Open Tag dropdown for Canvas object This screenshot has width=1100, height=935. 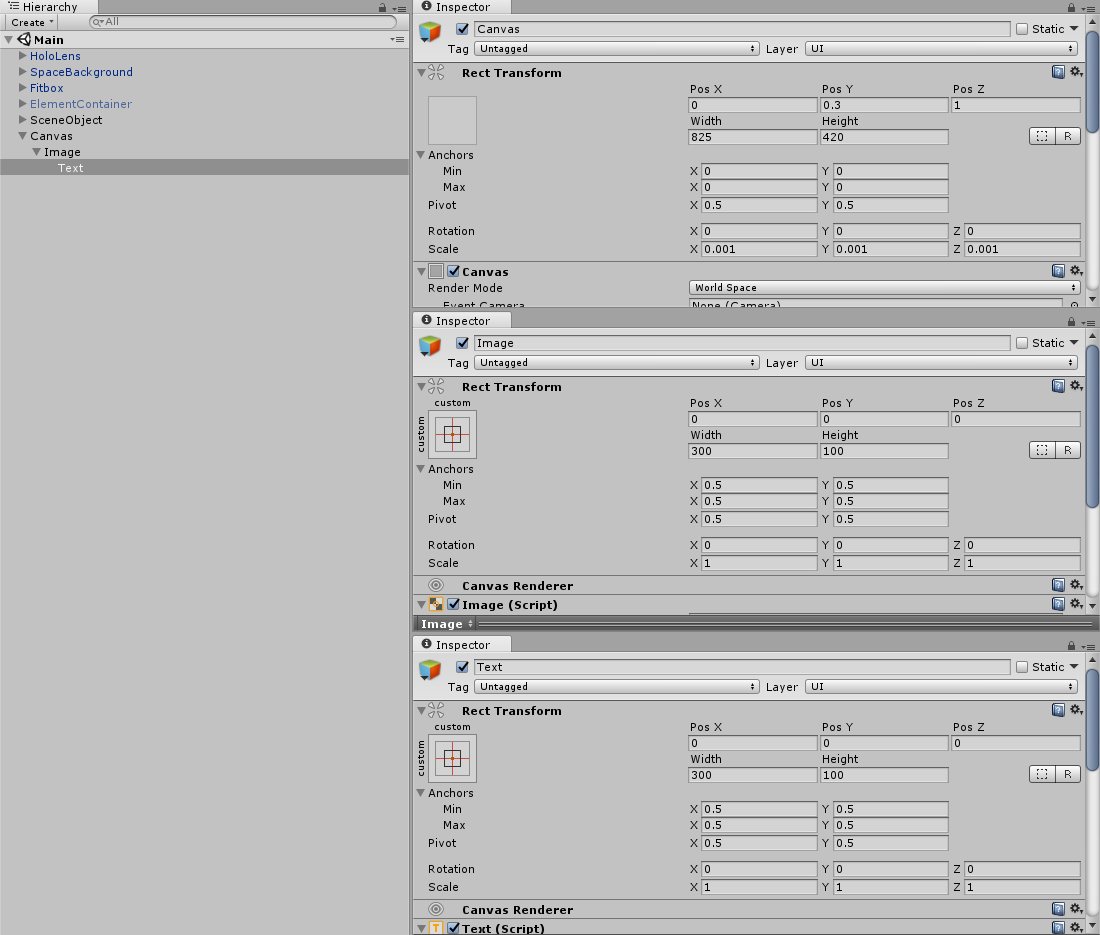617,48
